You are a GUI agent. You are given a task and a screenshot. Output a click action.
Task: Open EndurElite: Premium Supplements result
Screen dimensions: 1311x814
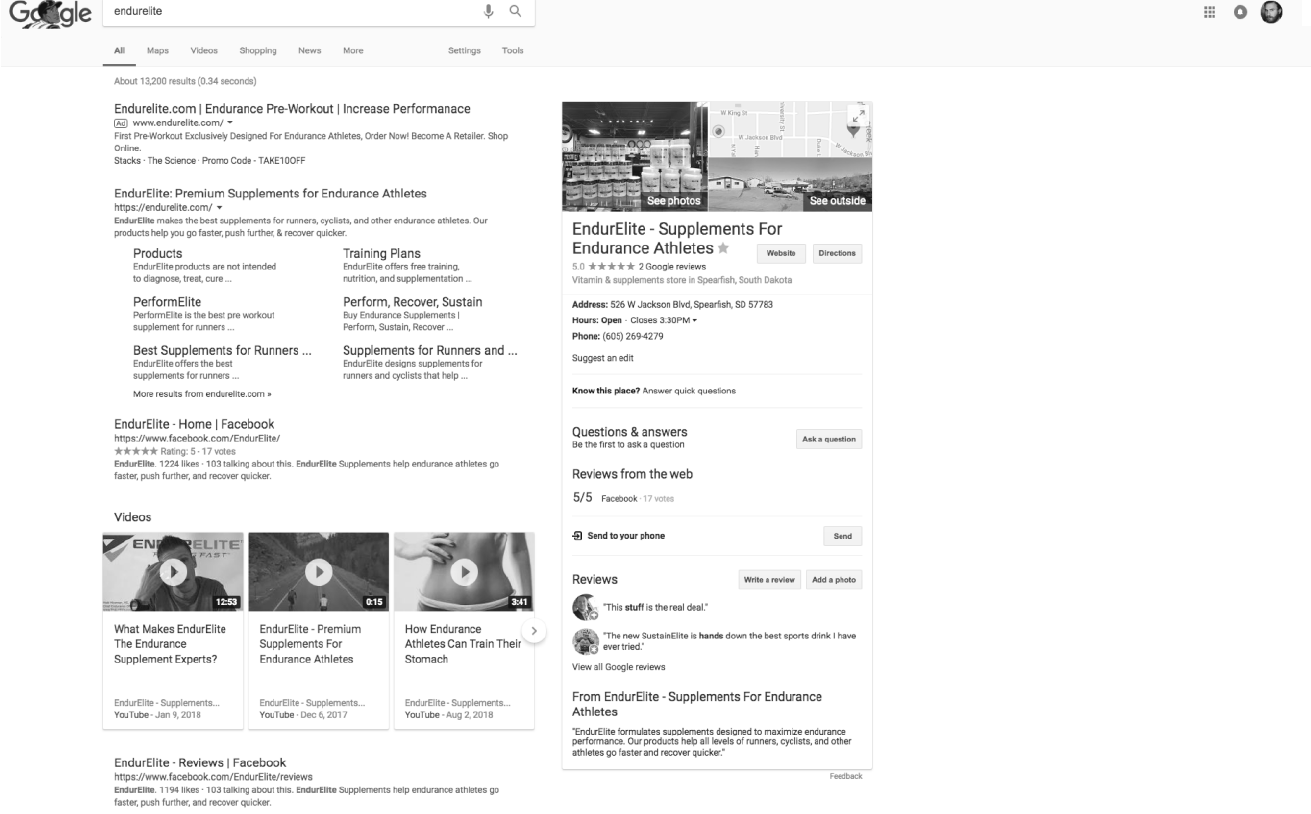tap(270, 193)
